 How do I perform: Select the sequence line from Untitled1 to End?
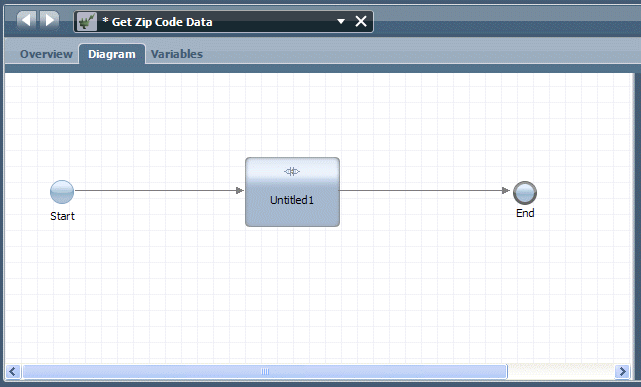(425, 190)
